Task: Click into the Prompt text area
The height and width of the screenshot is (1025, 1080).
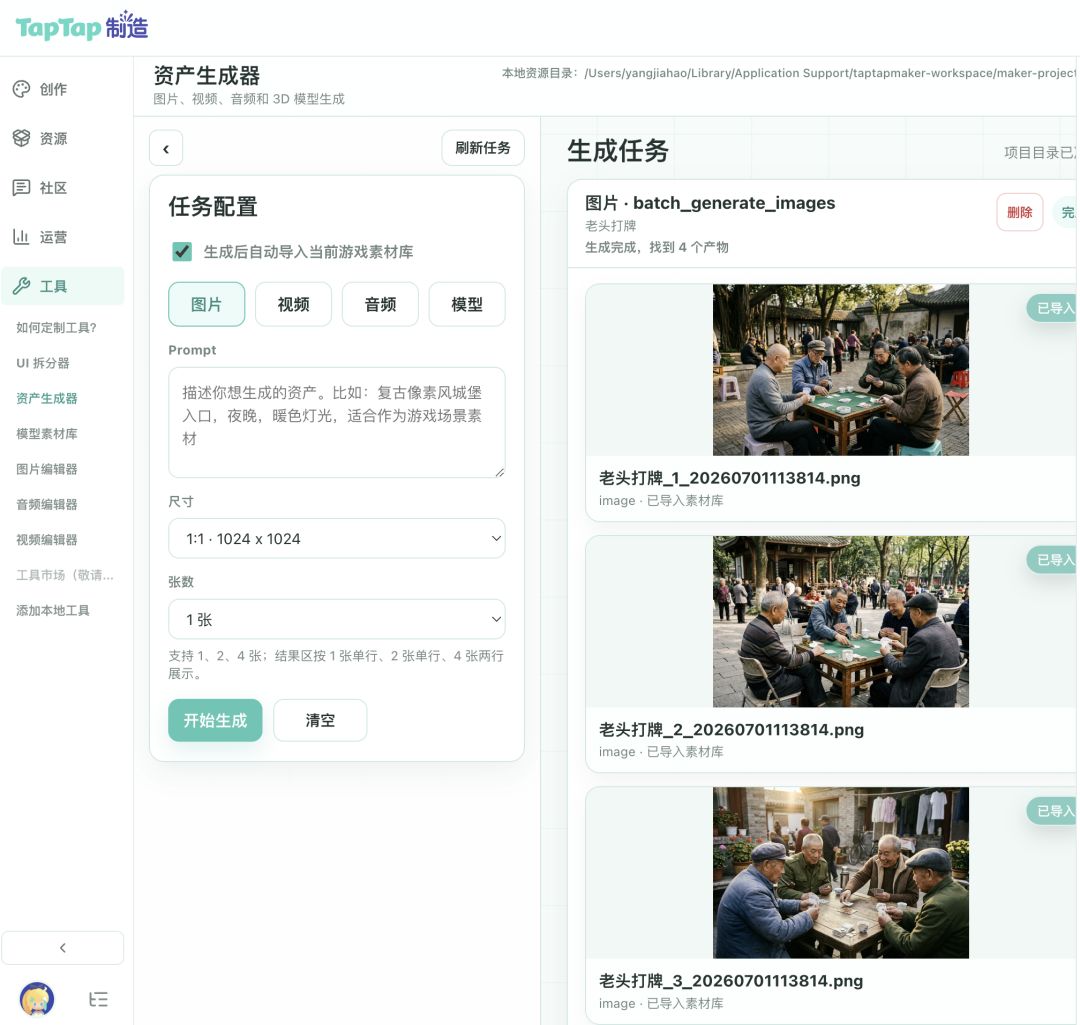Action: coord(337,422)
